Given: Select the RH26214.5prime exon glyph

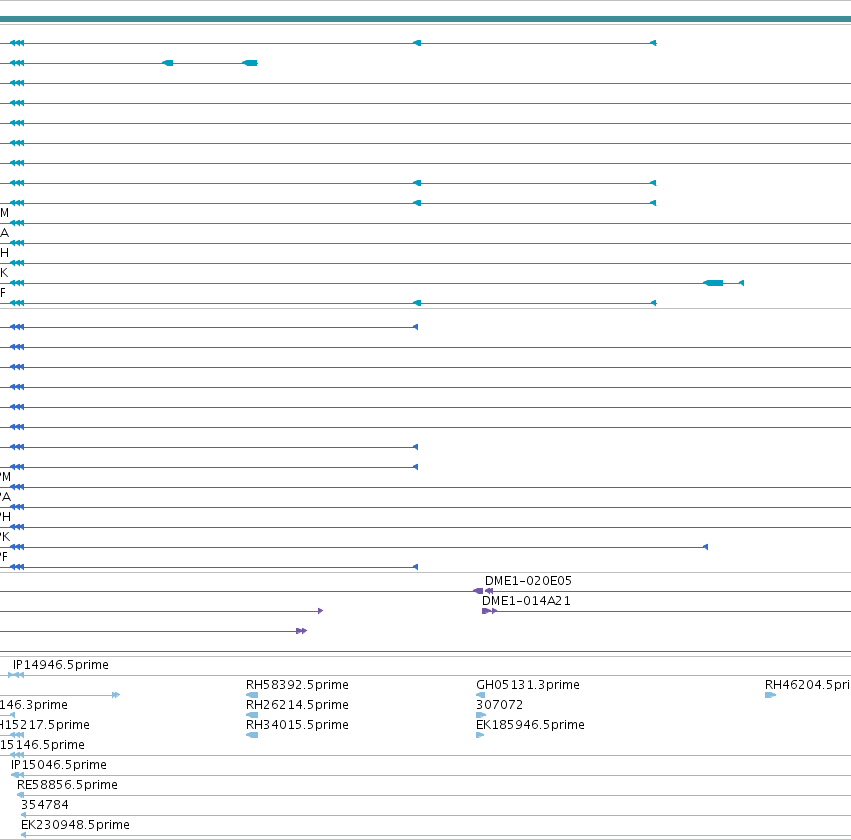Looking at the screenshot, I should [x=252, y=715].
